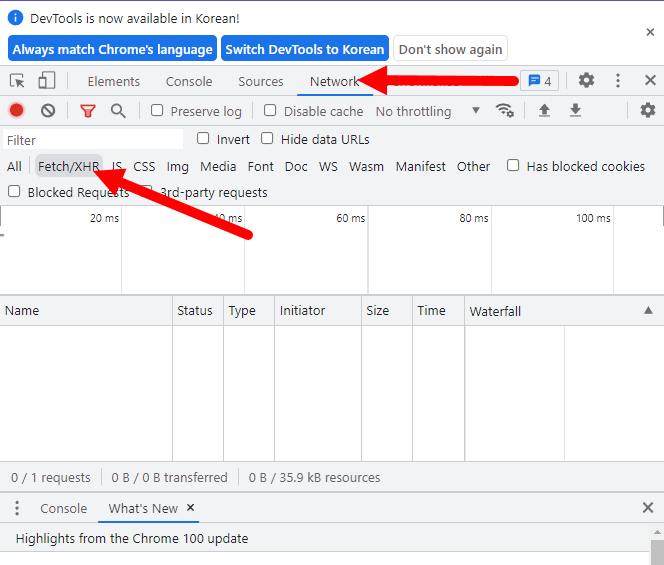
Task: Open the network search magnifier icon
Action: pyautogui.click(x=118, y=111)
